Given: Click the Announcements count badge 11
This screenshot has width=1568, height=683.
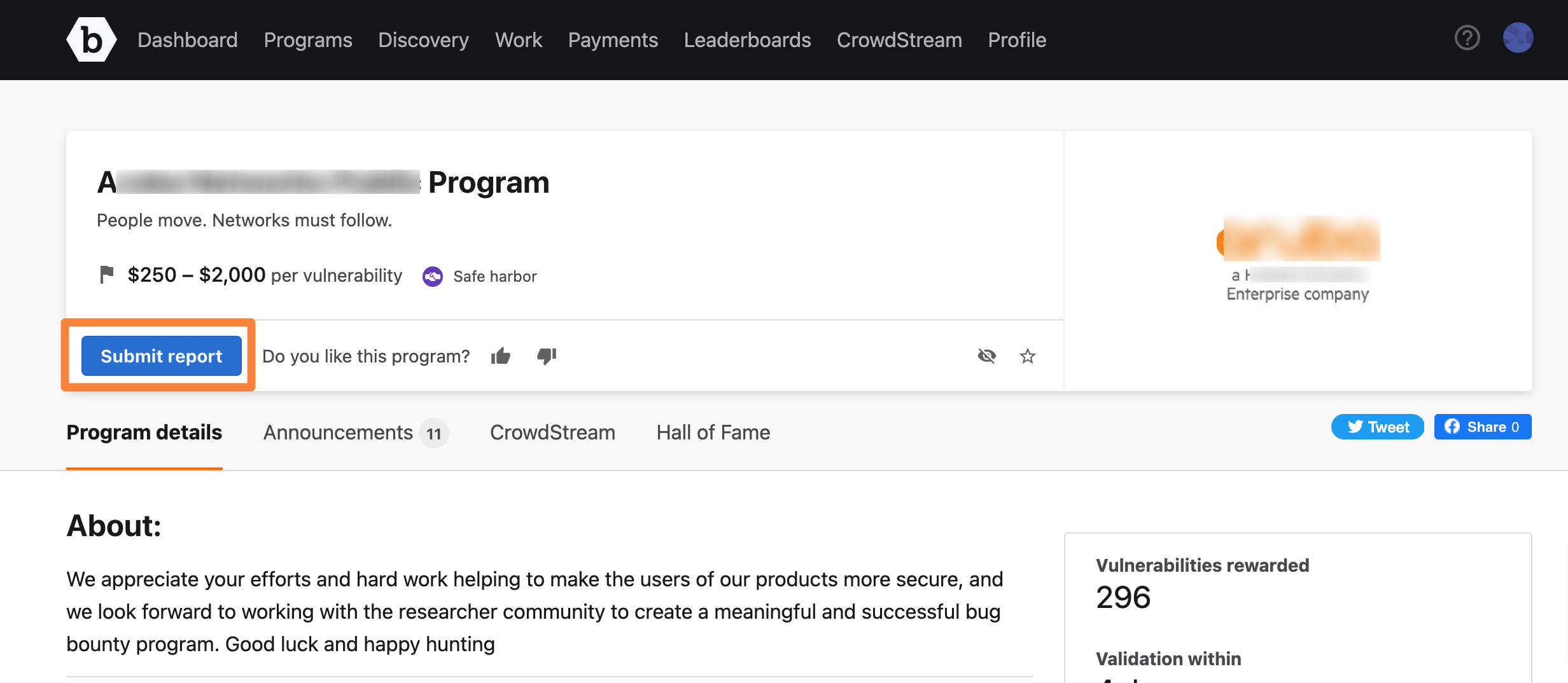Looking at the screenshot, I should [434, 433].
